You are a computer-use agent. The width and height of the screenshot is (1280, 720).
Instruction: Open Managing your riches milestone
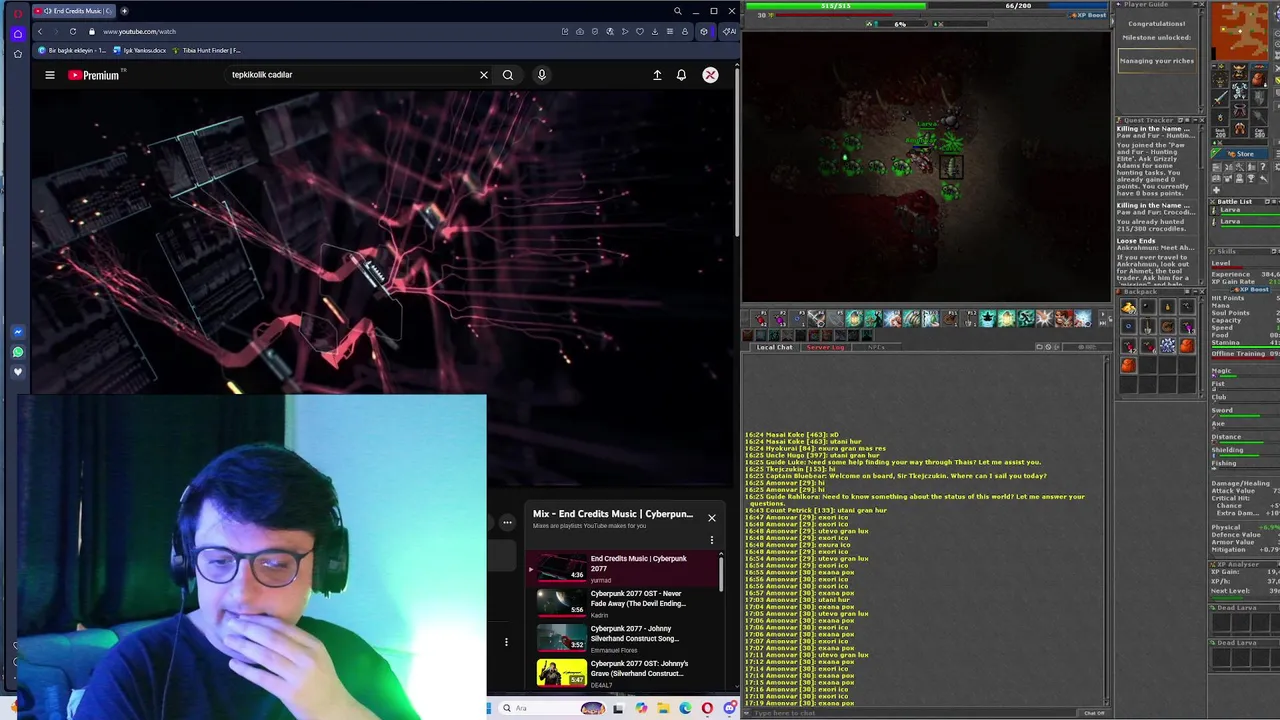pos(1156,60)
